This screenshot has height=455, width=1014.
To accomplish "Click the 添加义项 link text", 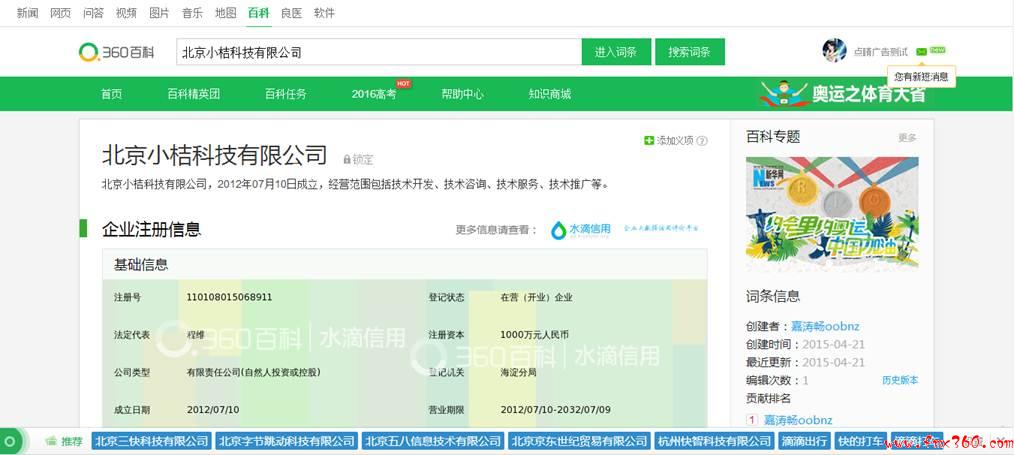I will click(x=675, y=141).
